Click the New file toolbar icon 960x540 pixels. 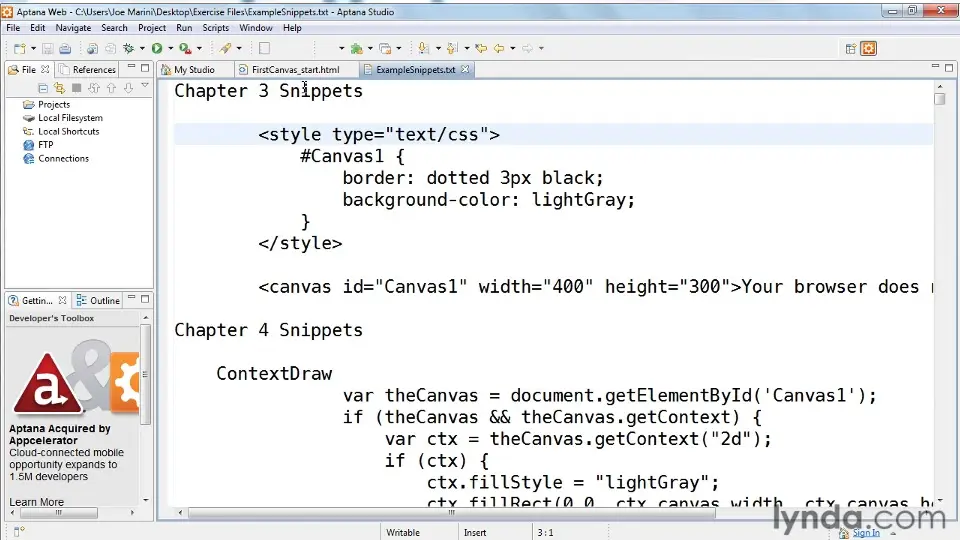click(19, 48)
